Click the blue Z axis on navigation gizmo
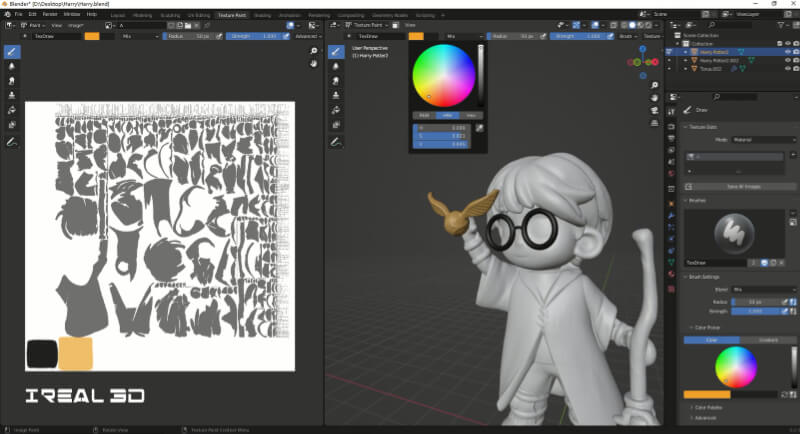800x434 pixels. pyautogui.click(x=643, y=49)
